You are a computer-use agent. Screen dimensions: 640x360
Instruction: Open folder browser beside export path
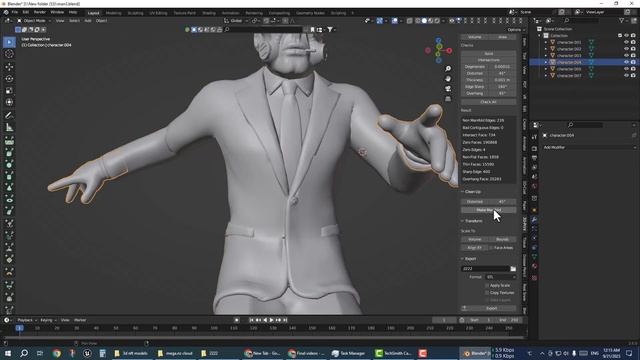coord(513,269)
